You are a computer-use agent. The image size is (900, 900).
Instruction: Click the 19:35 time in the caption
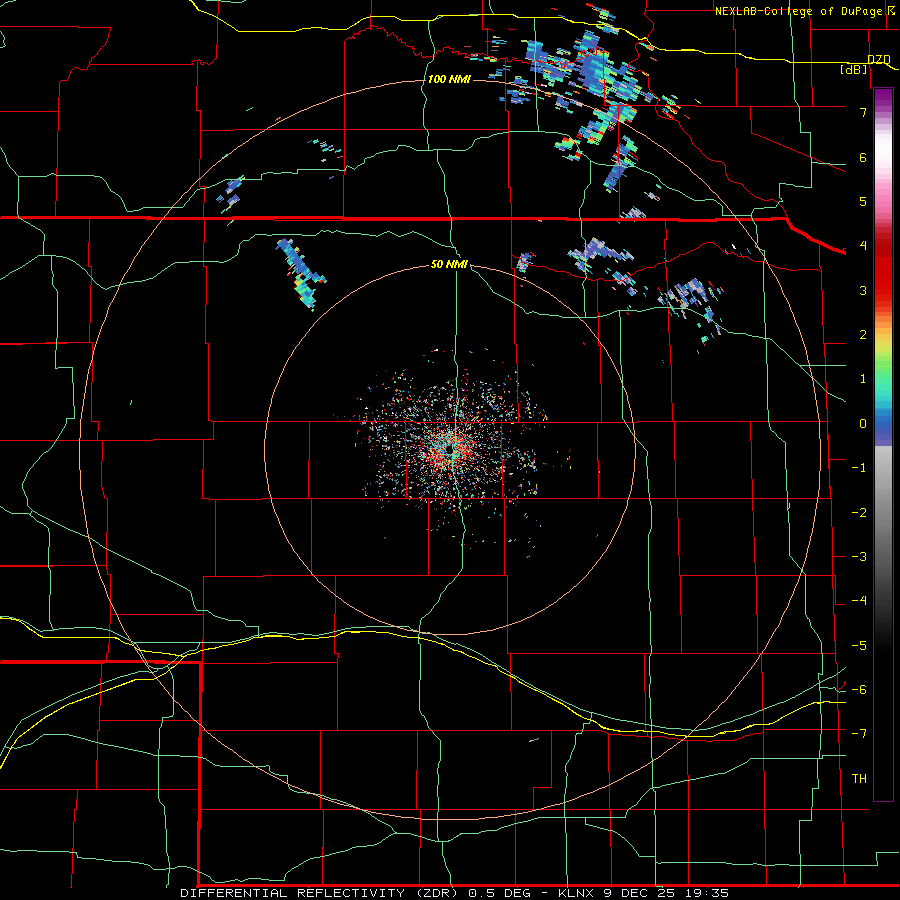(x=705, y=893)
